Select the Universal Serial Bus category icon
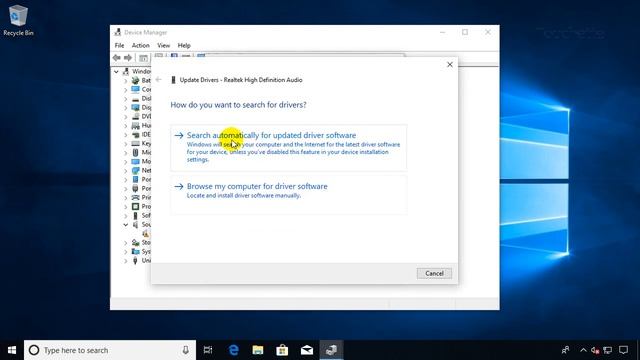Image resolution: width=640 pixels, height=360 pixels. coord(135,260)
